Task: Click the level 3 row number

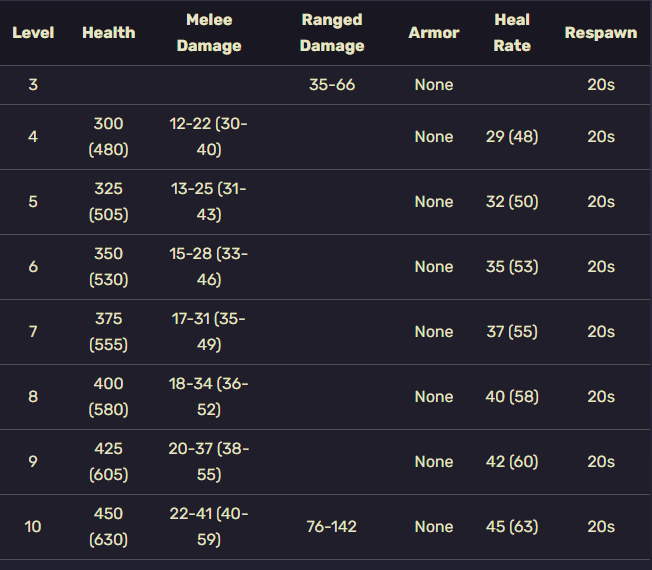Action: 33,85
